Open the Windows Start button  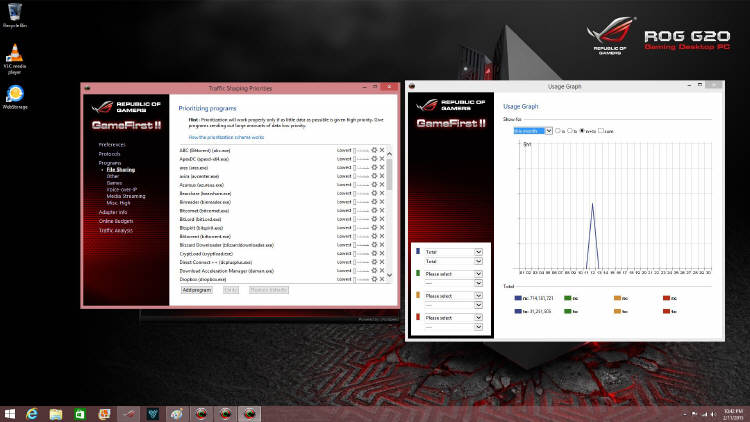[x=10, y=414]
